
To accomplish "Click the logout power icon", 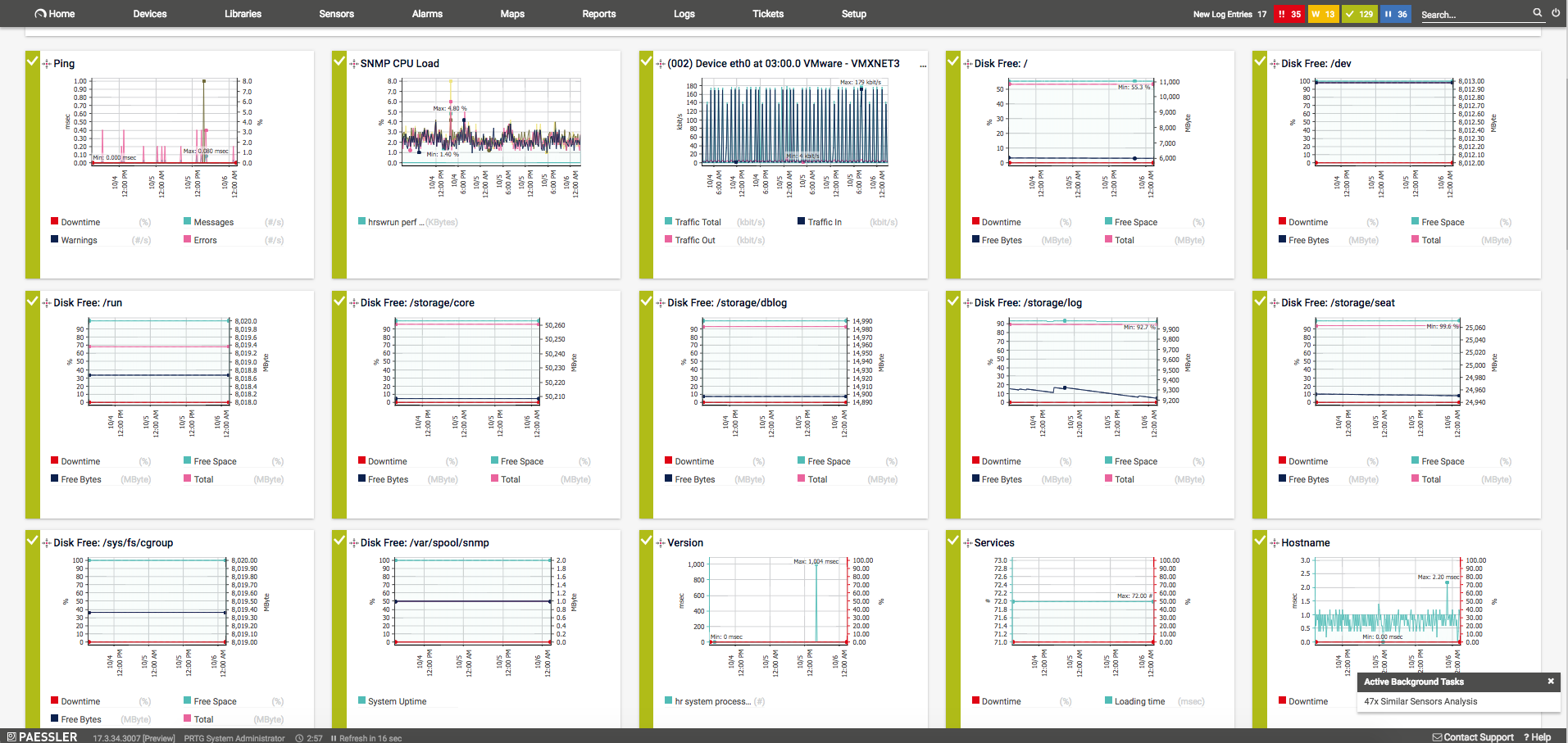I will pyautogui.click(x=1556, y=13).
